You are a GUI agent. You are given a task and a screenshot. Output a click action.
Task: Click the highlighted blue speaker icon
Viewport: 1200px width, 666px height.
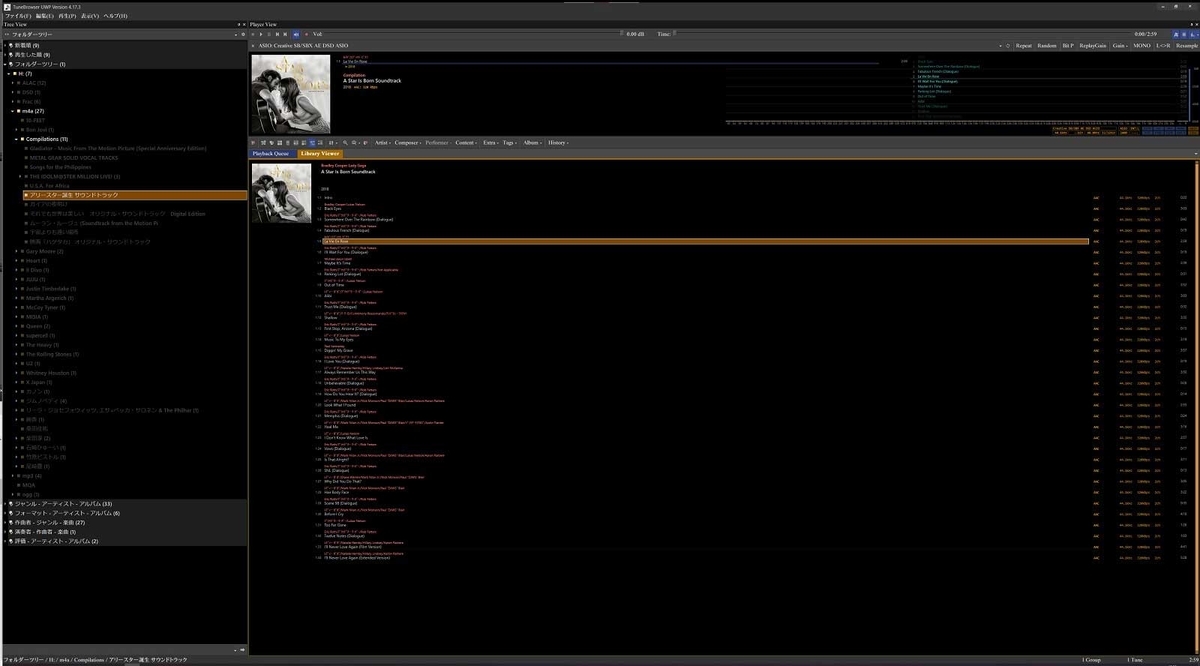(296, 34)
